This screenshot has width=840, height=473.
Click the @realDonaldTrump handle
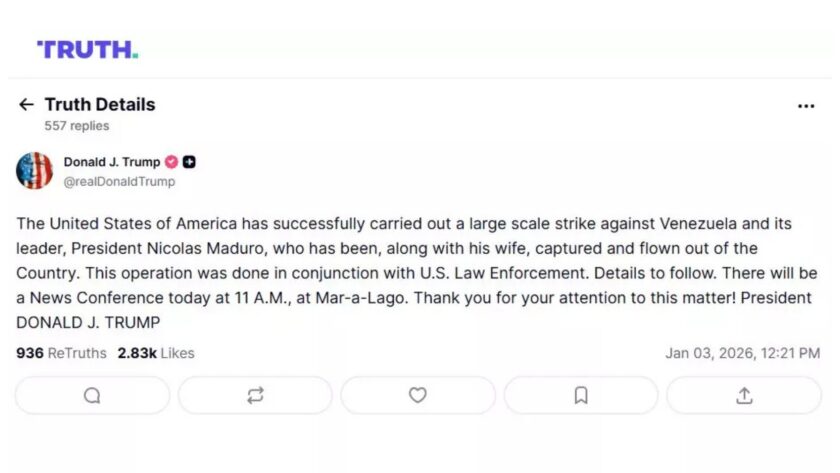coord(119,181)
